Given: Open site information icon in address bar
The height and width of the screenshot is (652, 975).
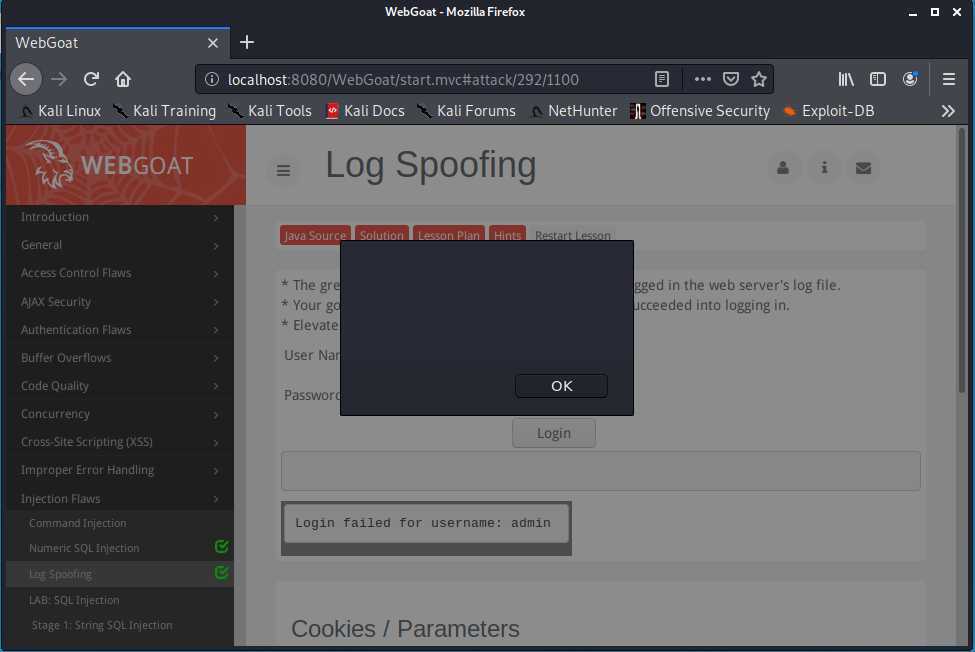Looking at the screenshot, I should pos(212,80).
